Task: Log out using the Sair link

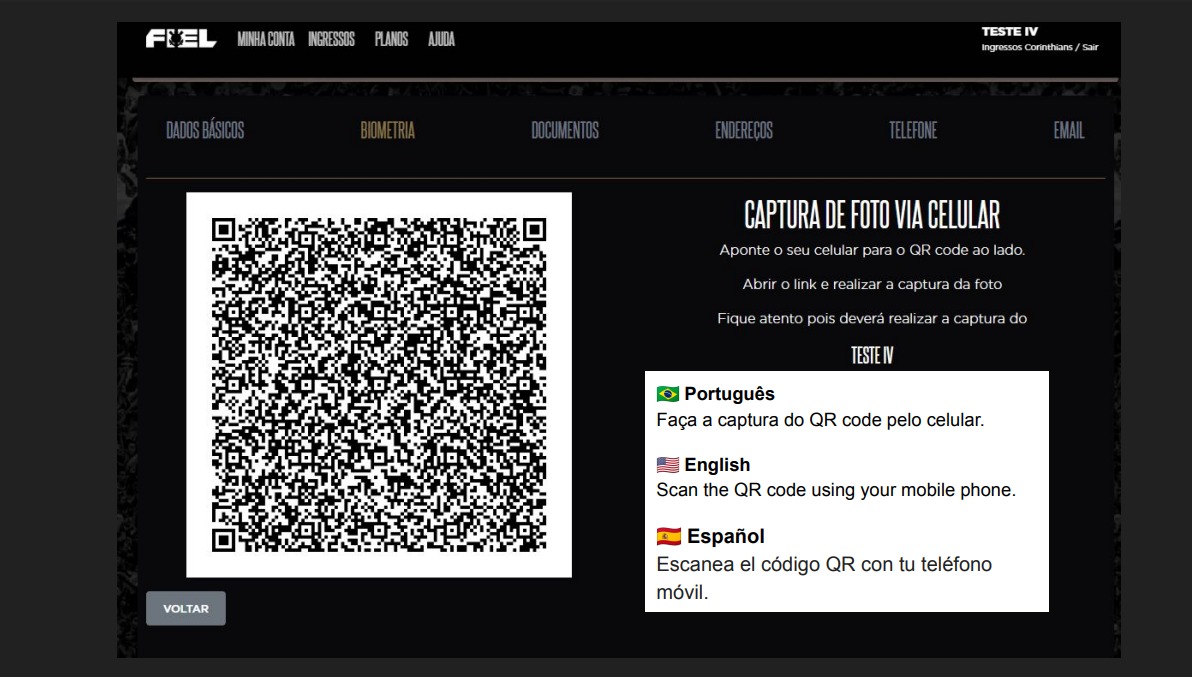Action: (1090, 47)
